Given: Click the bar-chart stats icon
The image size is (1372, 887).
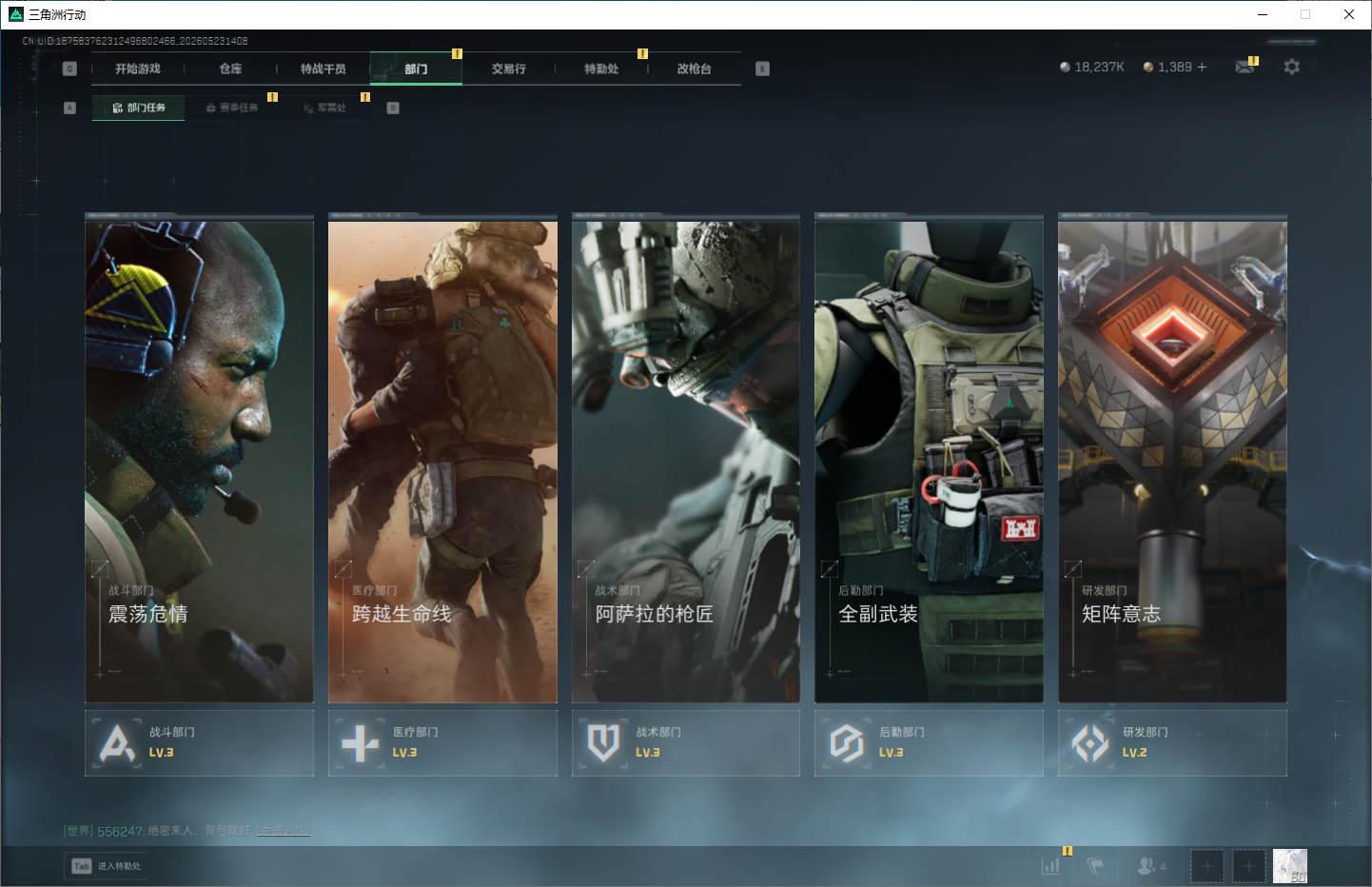Looking at the screenshot, I should pos(1050,866).
